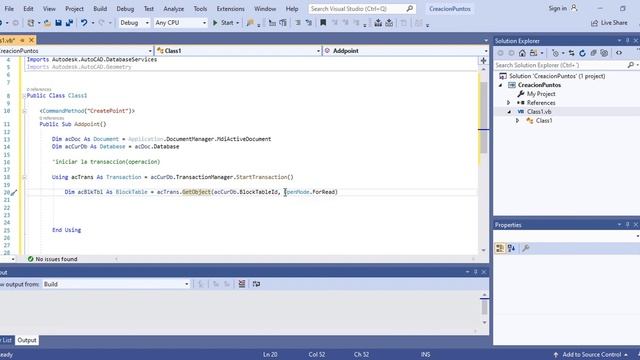Collapse the Class1.vb node

point(509,112)
